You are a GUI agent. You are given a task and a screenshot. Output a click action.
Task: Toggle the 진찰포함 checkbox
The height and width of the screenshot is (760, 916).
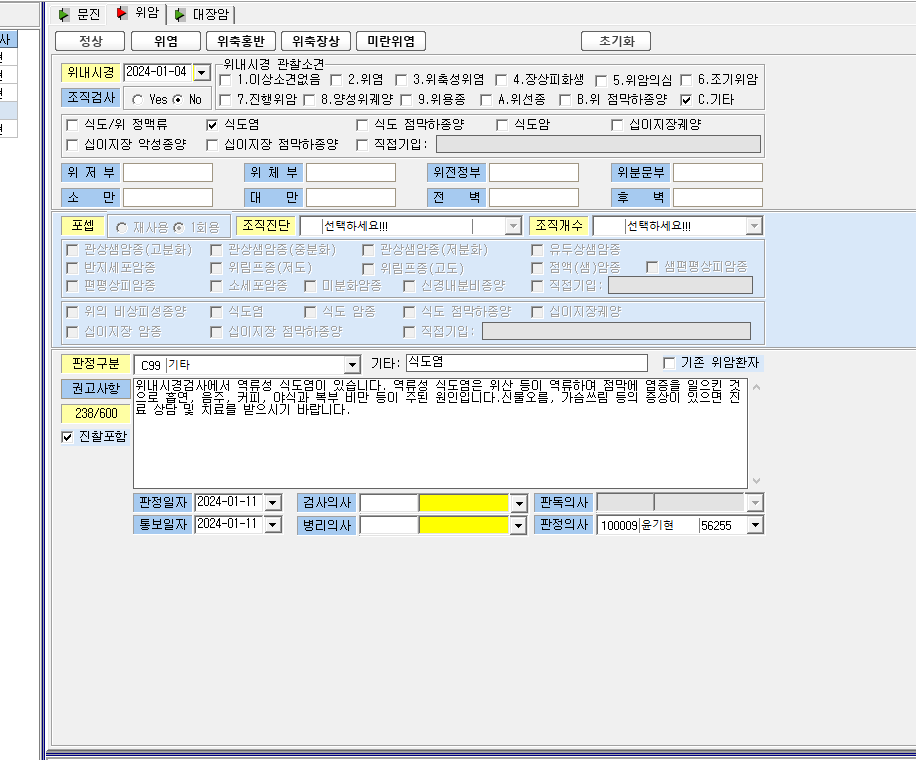[67, 437]
